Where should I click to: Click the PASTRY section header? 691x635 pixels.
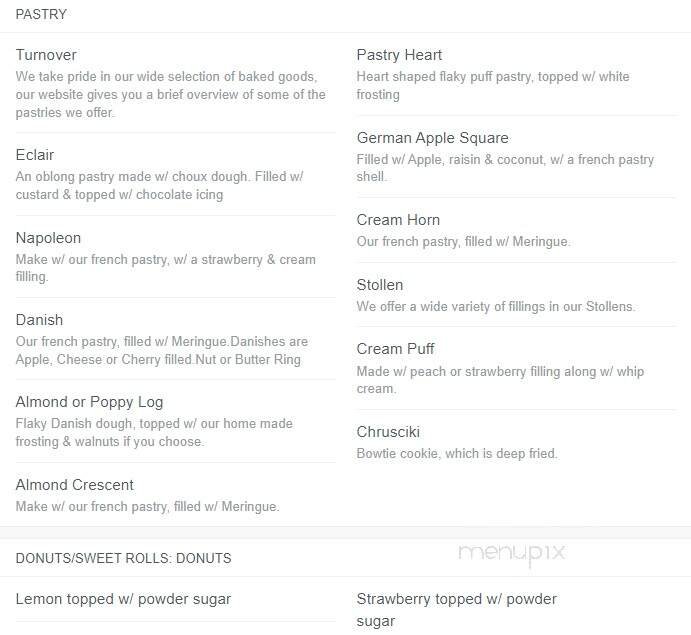[x=42, y=14]
